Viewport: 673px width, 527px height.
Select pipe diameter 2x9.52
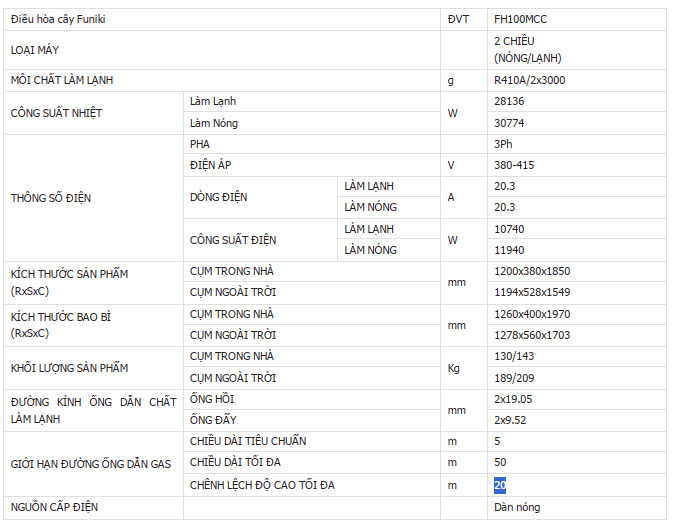point(510,420)
